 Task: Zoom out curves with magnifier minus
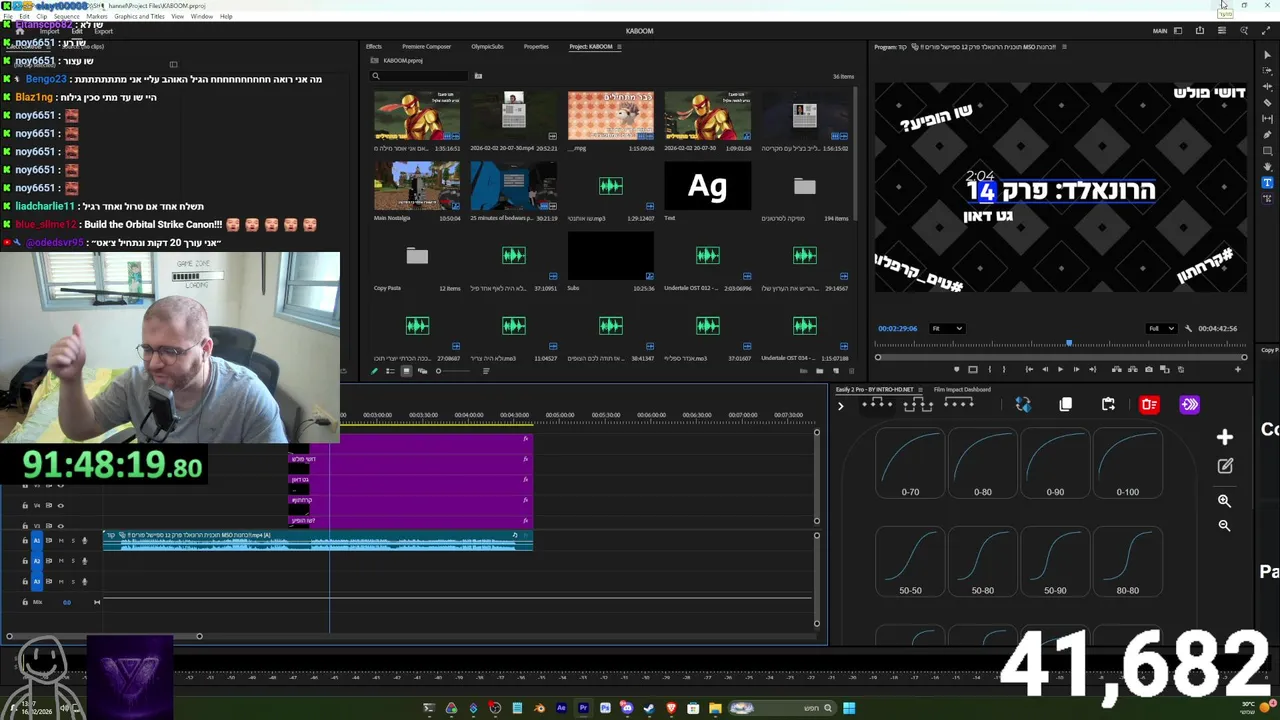[x=1225, y=526]
